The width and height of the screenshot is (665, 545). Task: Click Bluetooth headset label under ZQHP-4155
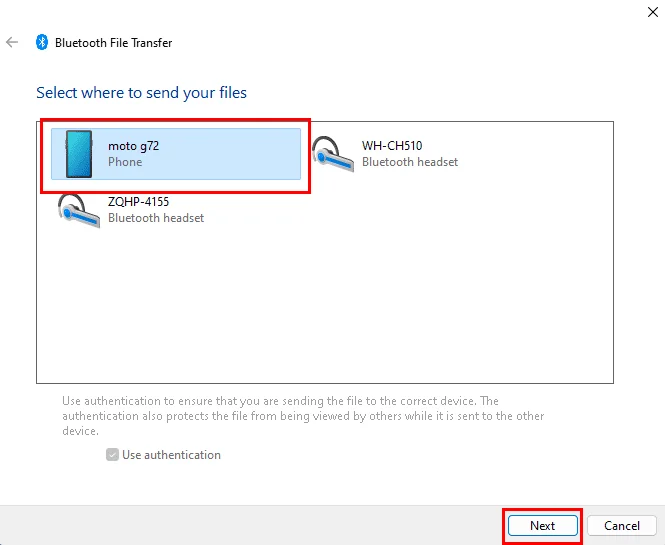click(x=156, y=218)
